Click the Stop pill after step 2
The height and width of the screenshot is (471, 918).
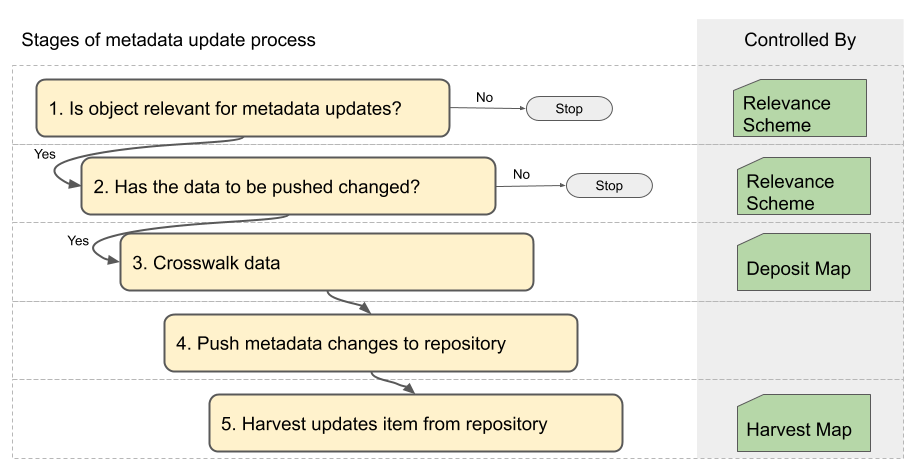point(608,185)
